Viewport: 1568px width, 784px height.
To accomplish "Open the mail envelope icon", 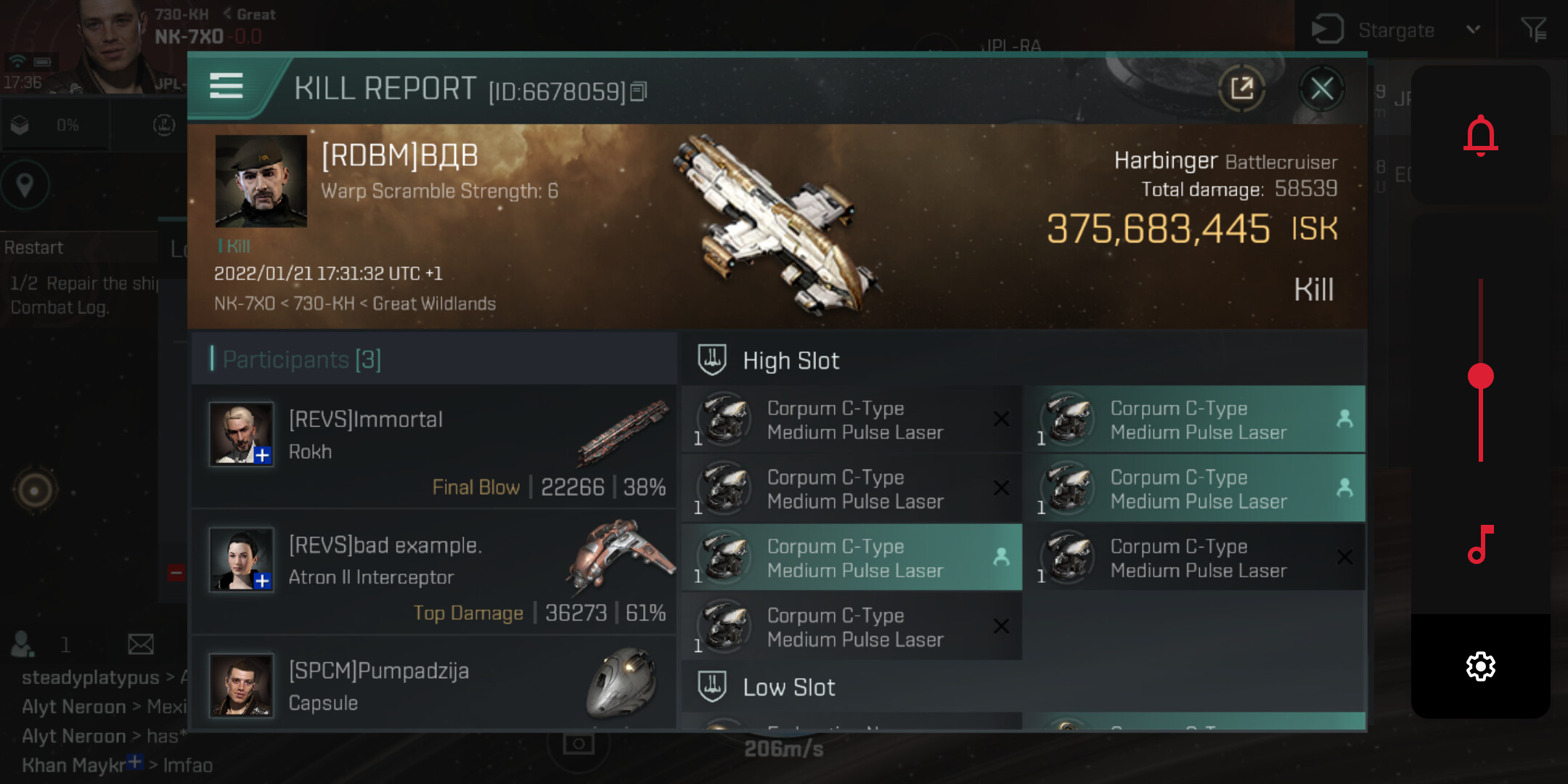I will pos(141,644).
